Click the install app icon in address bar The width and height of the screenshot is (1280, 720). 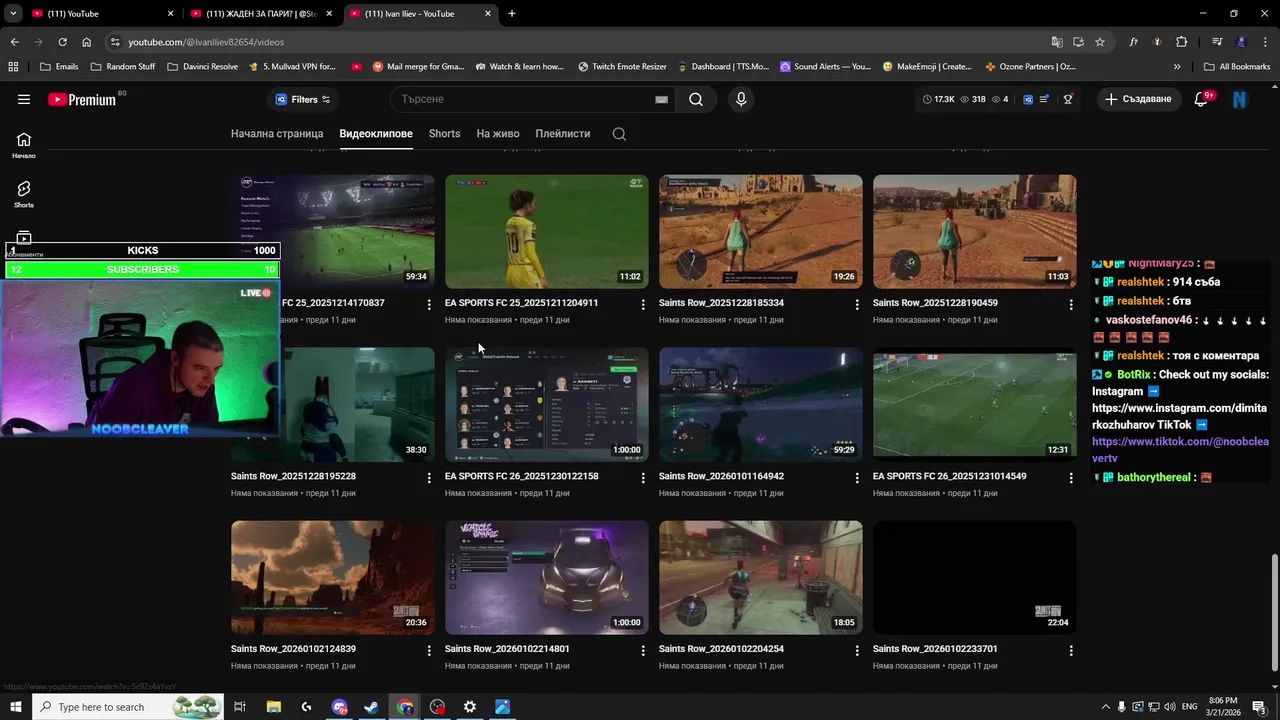1078,42
